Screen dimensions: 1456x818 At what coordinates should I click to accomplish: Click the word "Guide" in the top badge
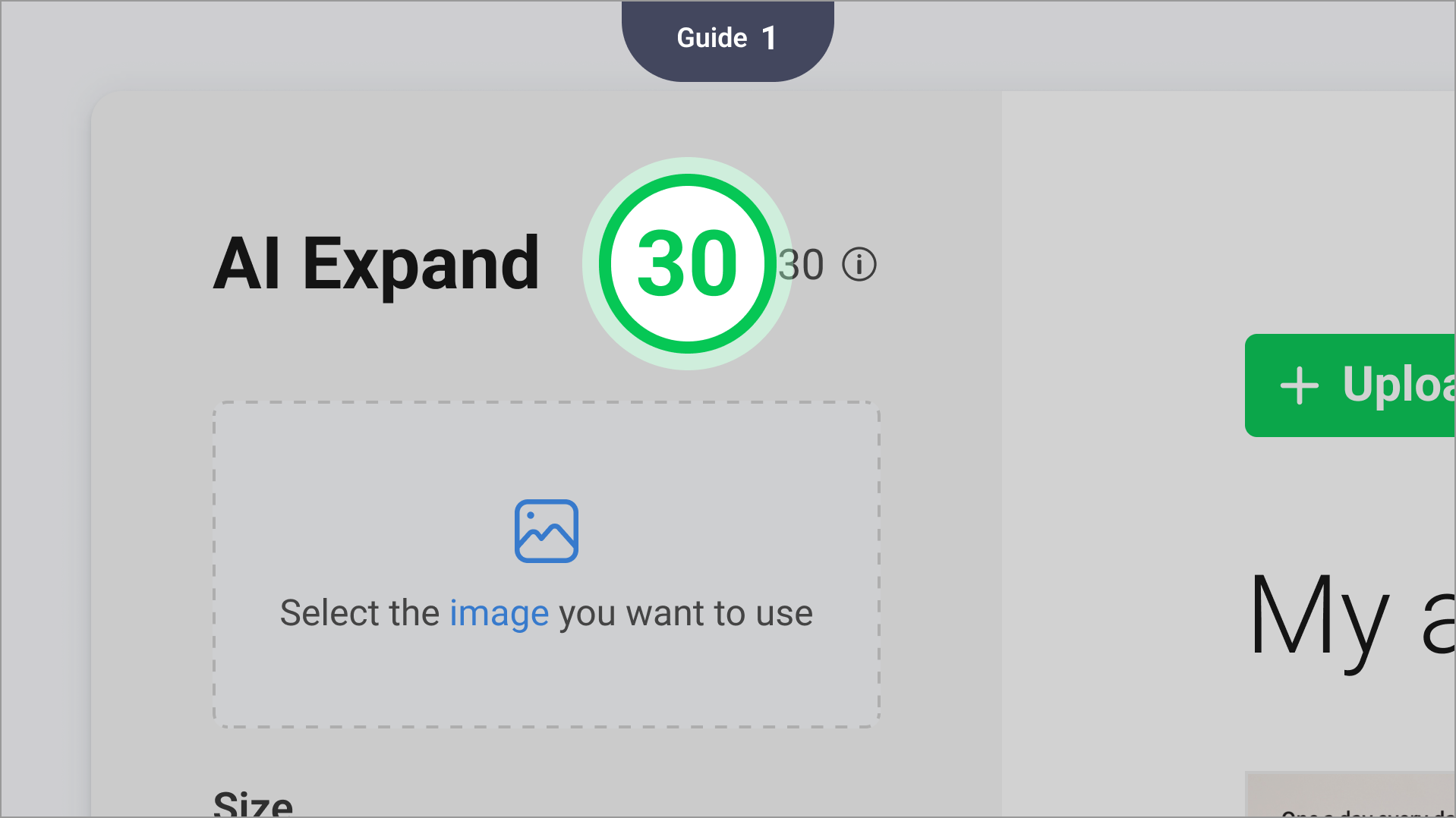(711, 38)
